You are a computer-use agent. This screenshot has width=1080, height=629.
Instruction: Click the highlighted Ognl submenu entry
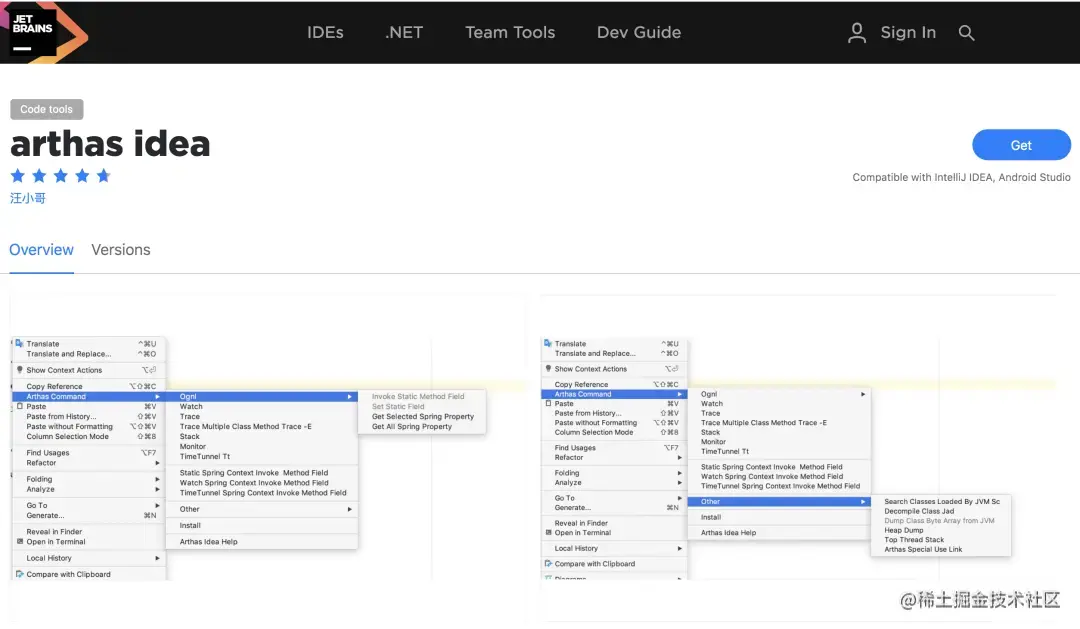point(262,397)
